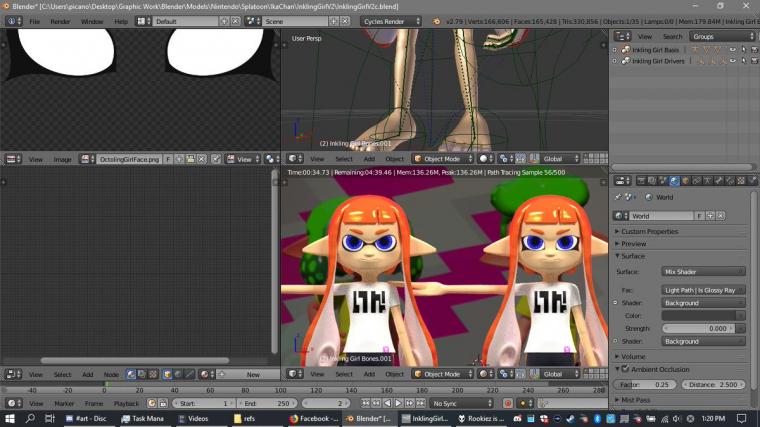Open the Render properties tab

pos(641,181)
